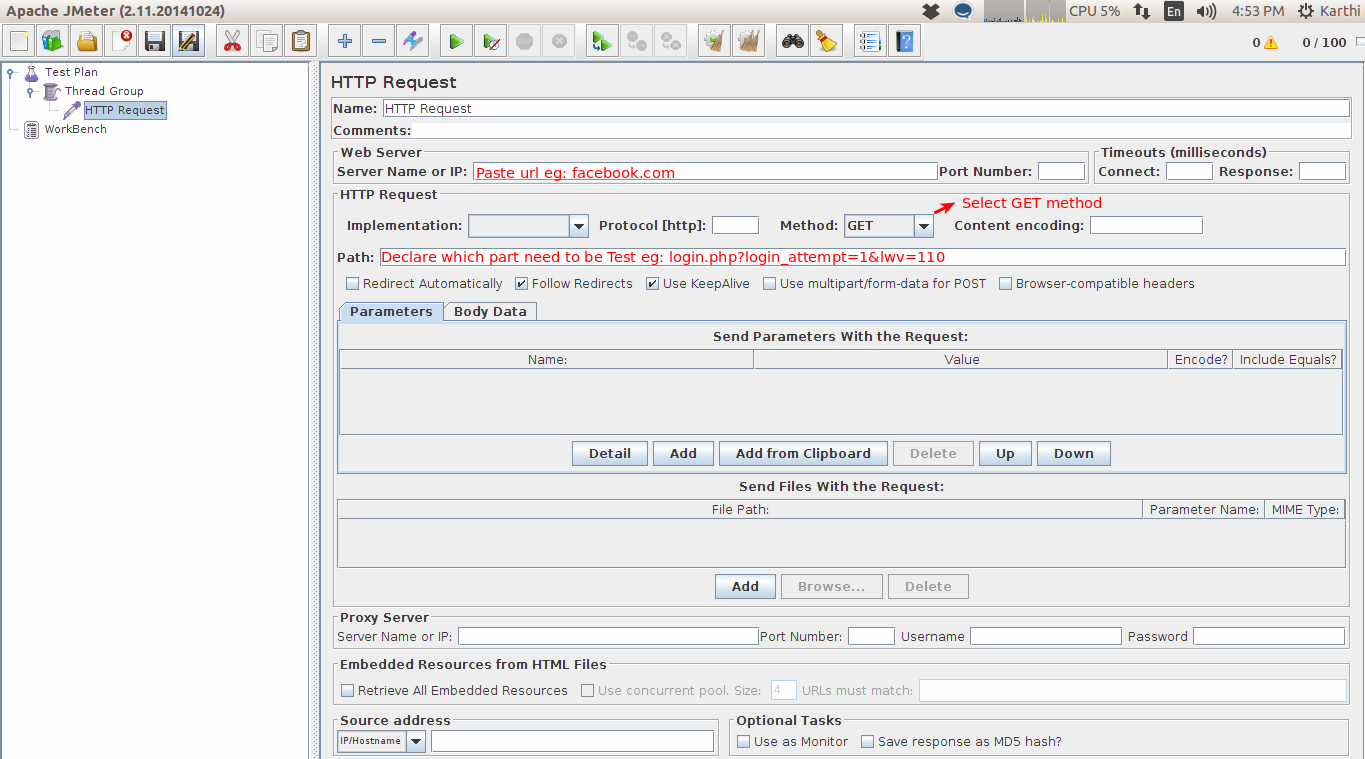Click the Save test plan floppy icon

tap(155, 42)
